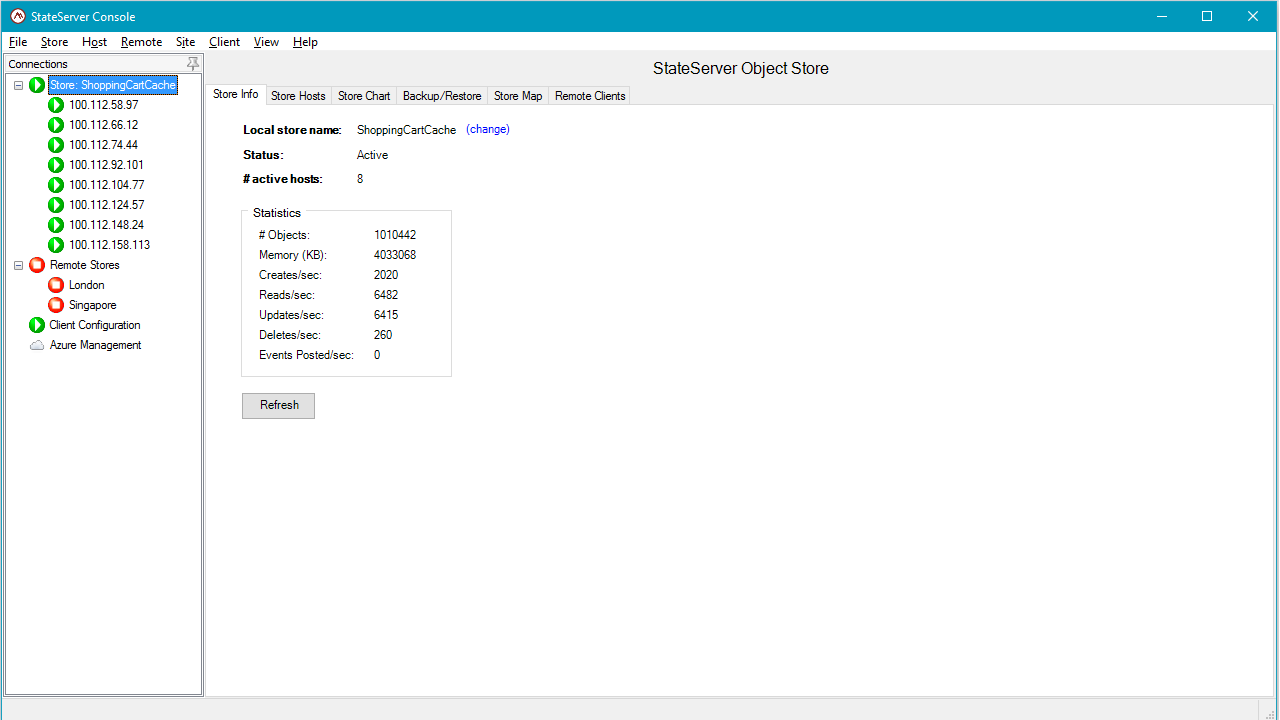Click the StateServer Object Store heading
The width and height of the screenshot is (1280, 720).
[x=741, y=69]
